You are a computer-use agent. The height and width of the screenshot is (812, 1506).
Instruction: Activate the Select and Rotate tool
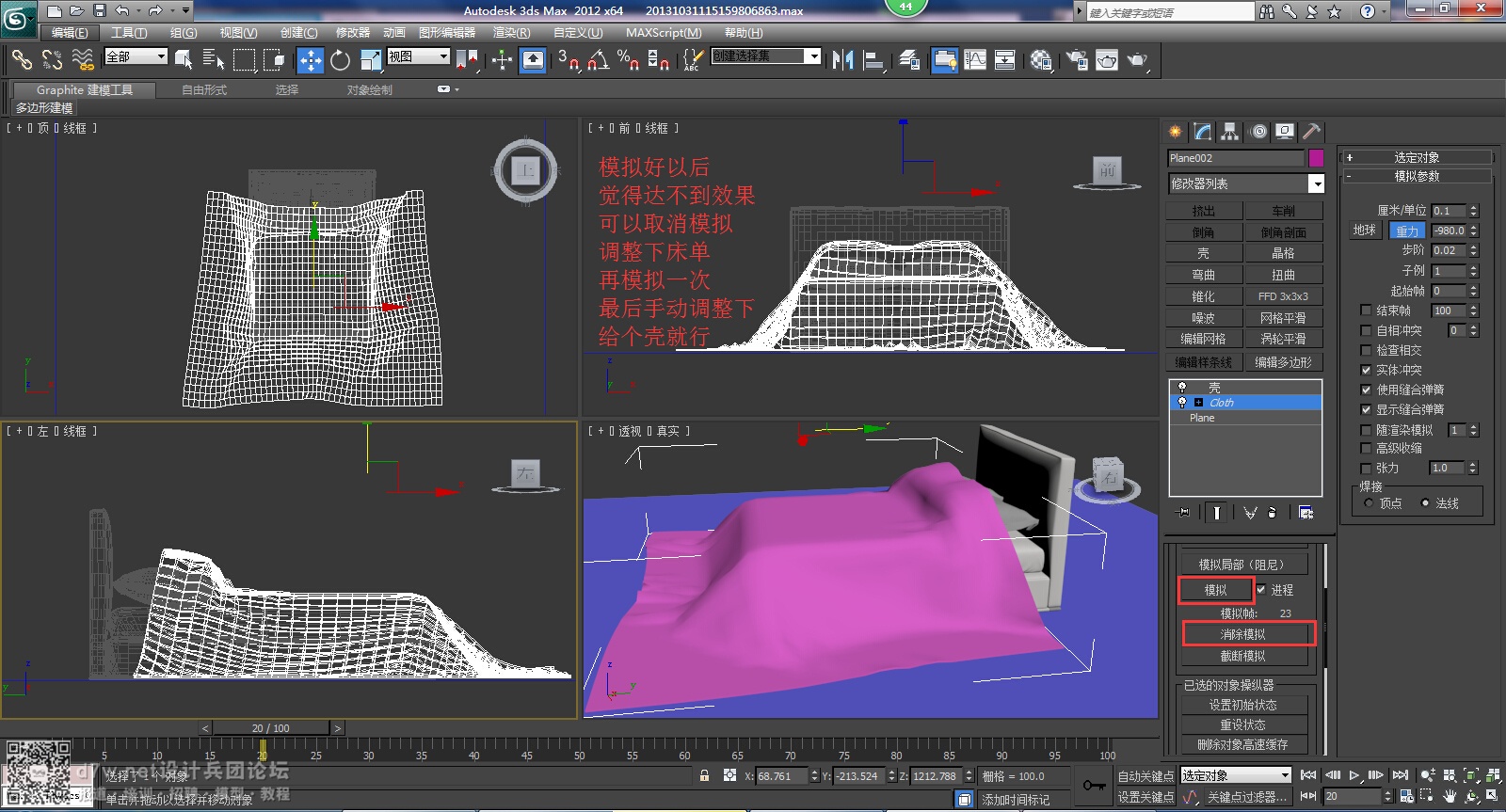[x=340, y=60]
